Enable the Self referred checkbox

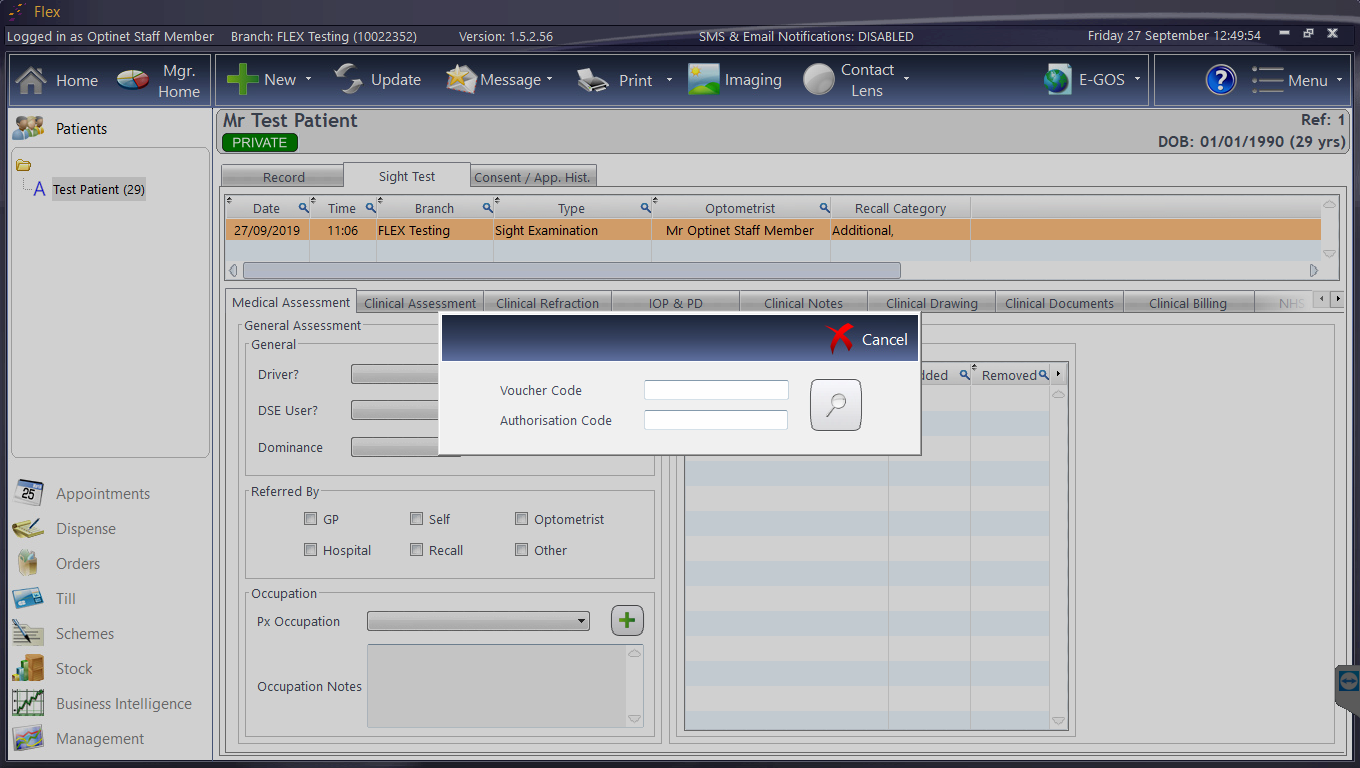tap(416, 518)
